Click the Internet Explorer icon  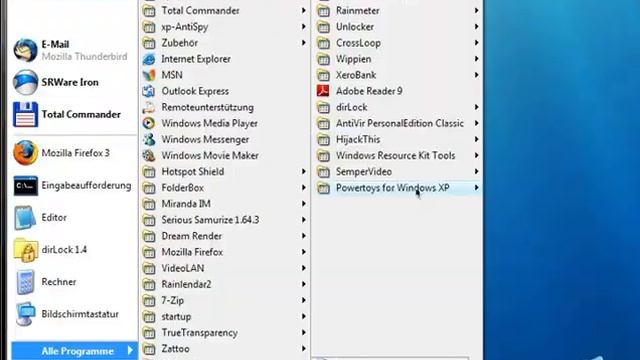pos(149,59)
